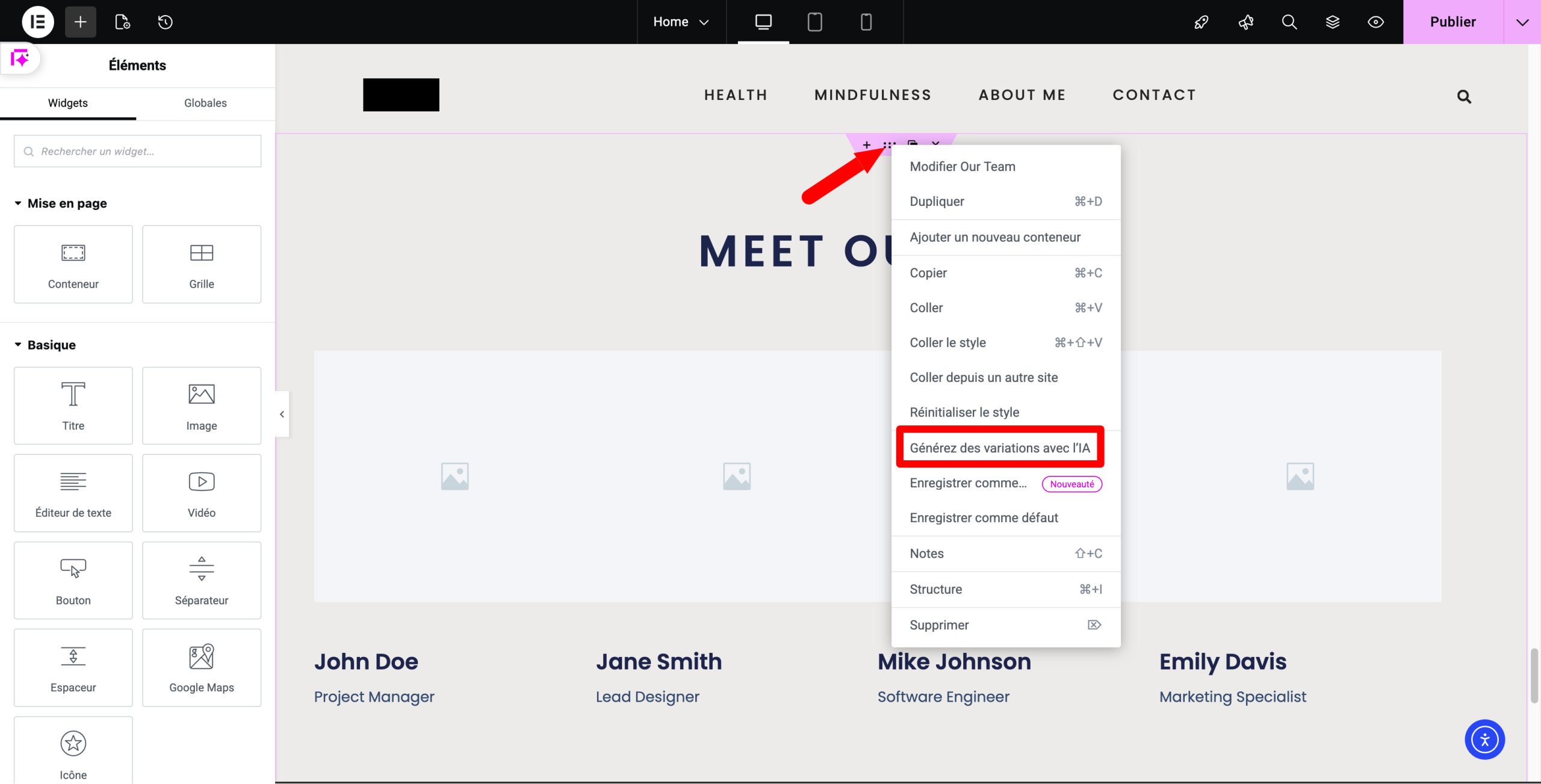Select the Éditeur de texte widget

[x=73, y=493]
